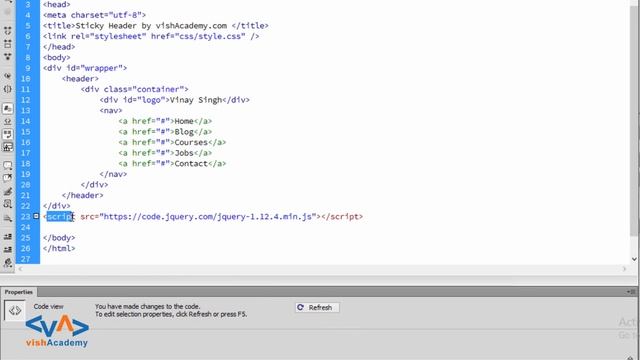This screenshot has height=360, width=640.
Task: Click the 'Blog' link text on line 15
Action: coord(184,131)
